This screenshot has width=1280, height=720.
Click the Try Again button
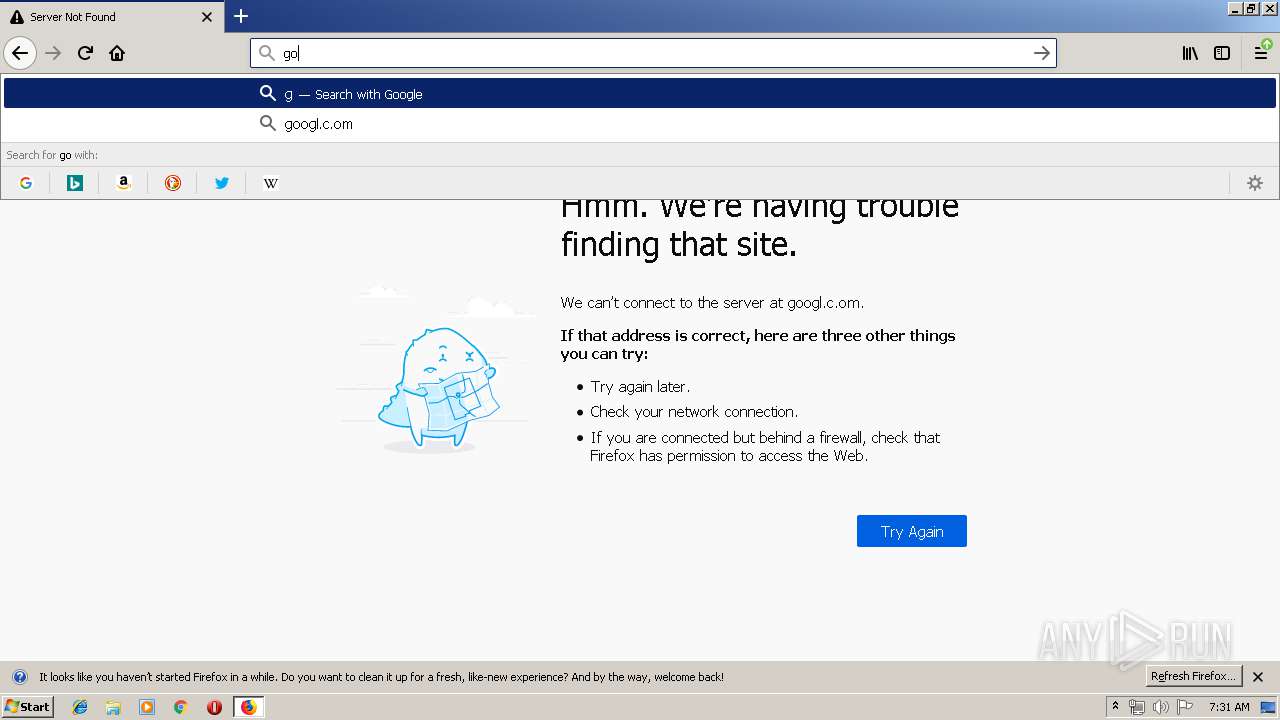[912, 531]
